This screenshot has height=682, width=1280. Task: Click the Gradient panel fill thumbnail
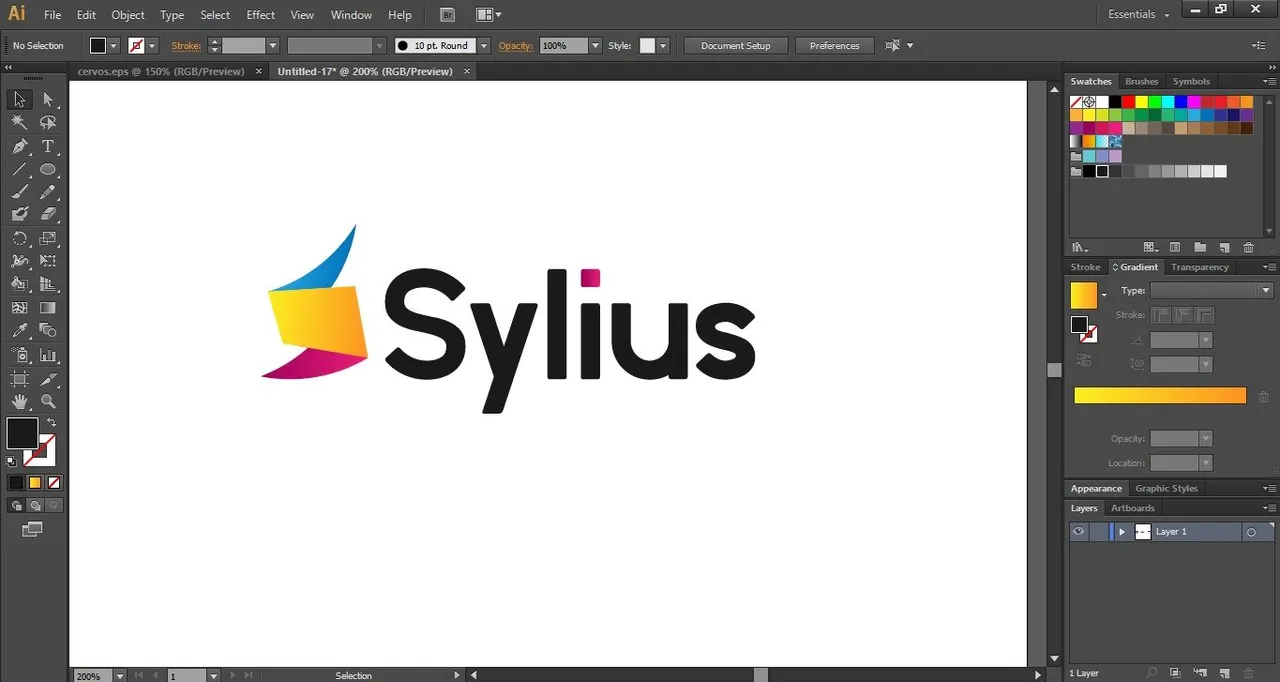click(x=1084, y=295)
